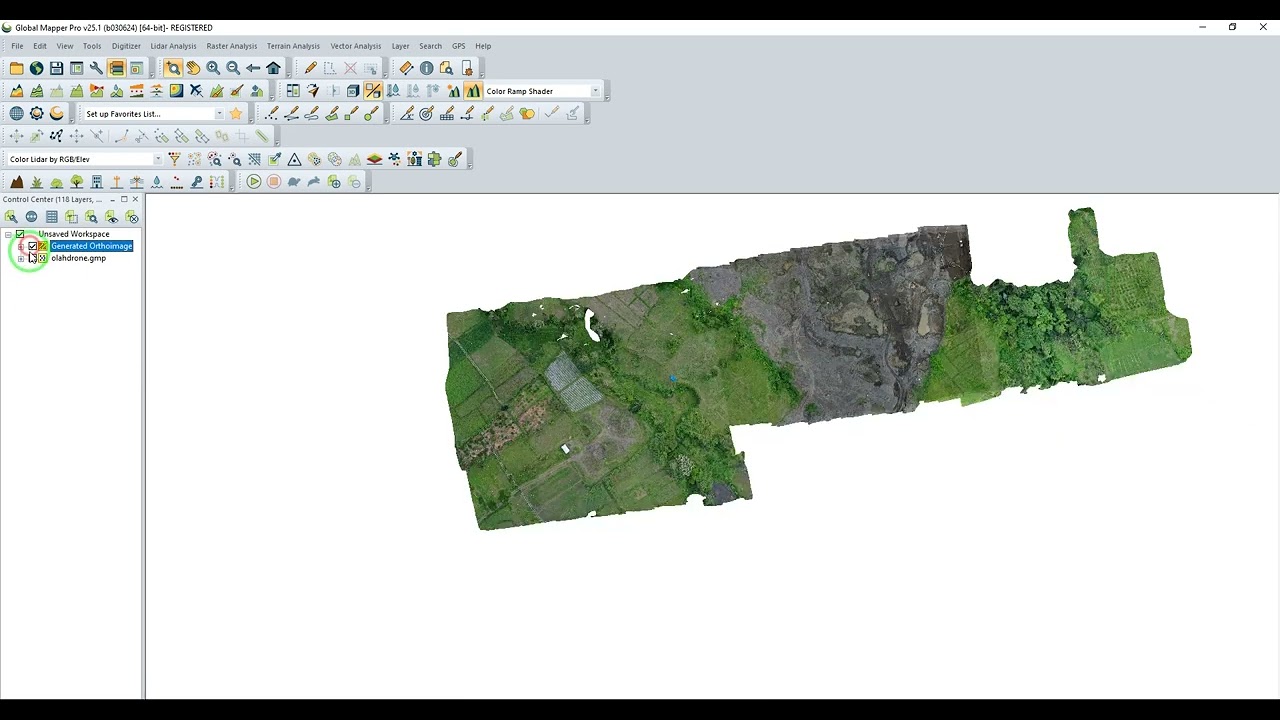Image resolution: width=1280 pixels, height=720 pixels.
Task: Open the Help menu
Action: pyautogui.click(x=483, y=46)
